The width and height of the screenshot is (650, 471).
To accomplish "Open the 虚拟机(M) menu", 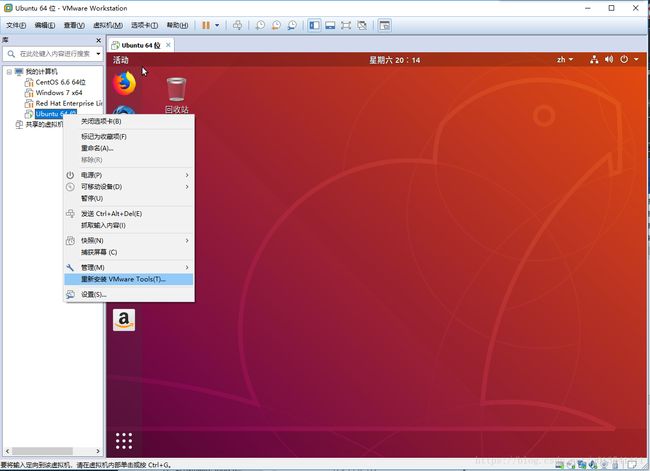I will (108, 25).
